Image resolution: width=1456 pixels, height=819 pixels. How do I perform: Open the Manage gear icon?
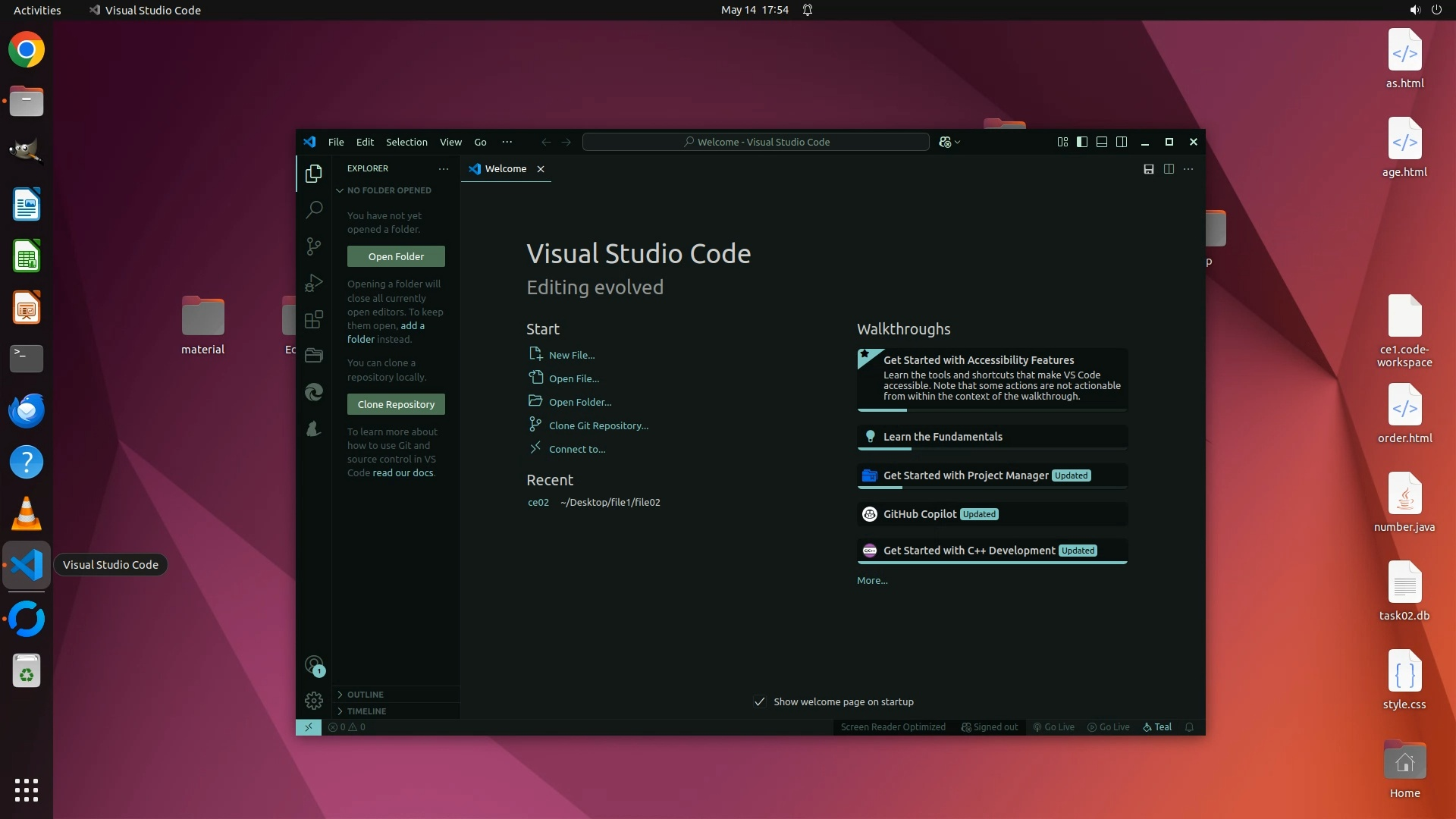click(x=314, y=701)
